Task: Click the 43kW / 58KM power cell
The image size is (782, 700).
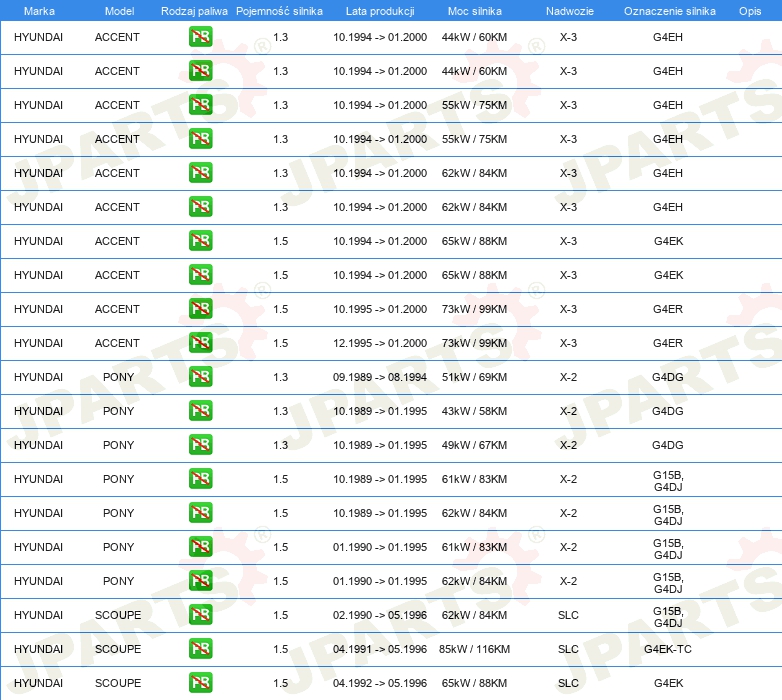Action: click(474, 411)
